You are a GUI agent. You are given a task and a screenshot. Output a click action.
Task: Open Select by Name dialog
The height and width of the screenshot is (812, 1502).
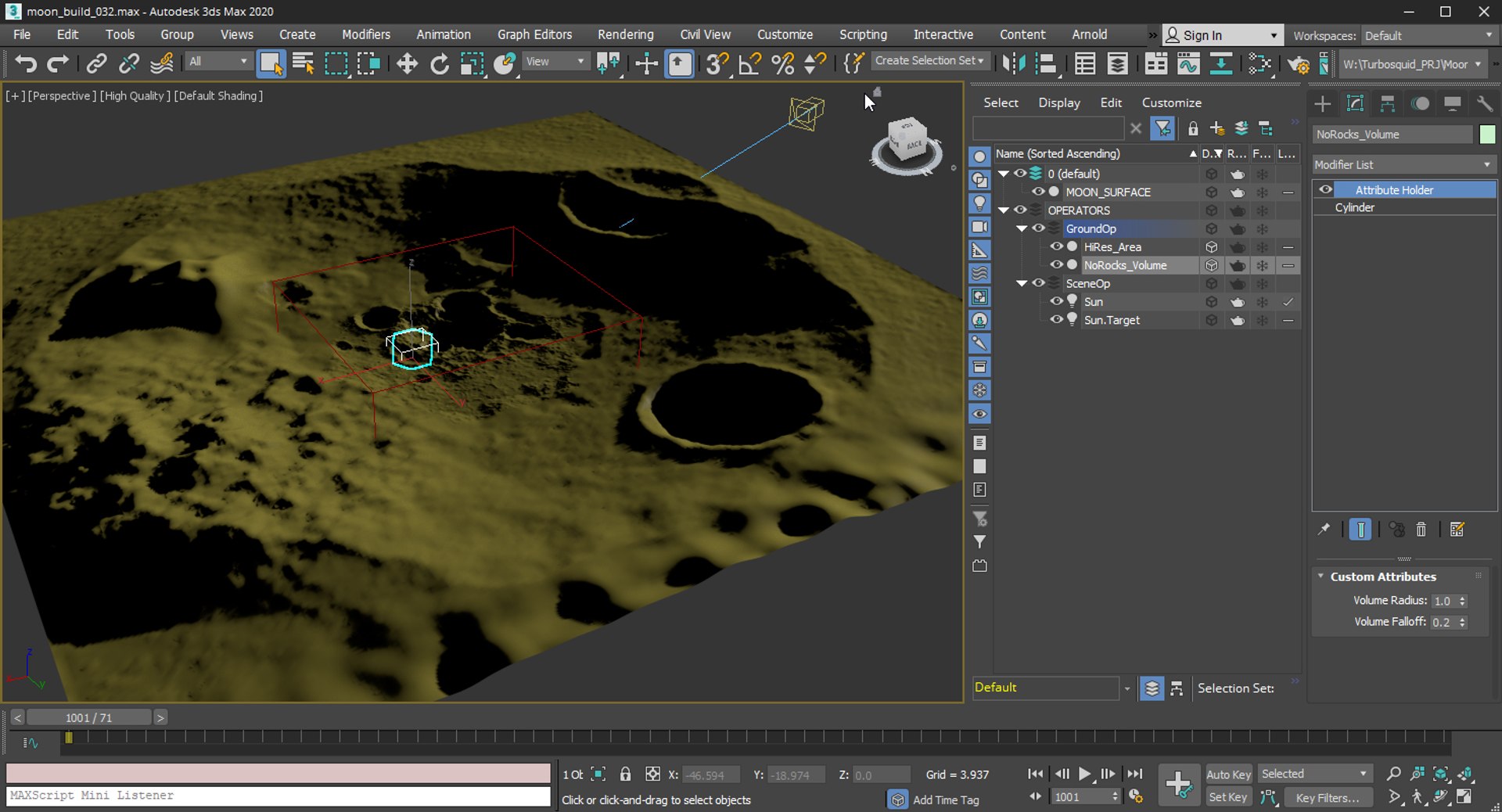[x=303, y=63]
